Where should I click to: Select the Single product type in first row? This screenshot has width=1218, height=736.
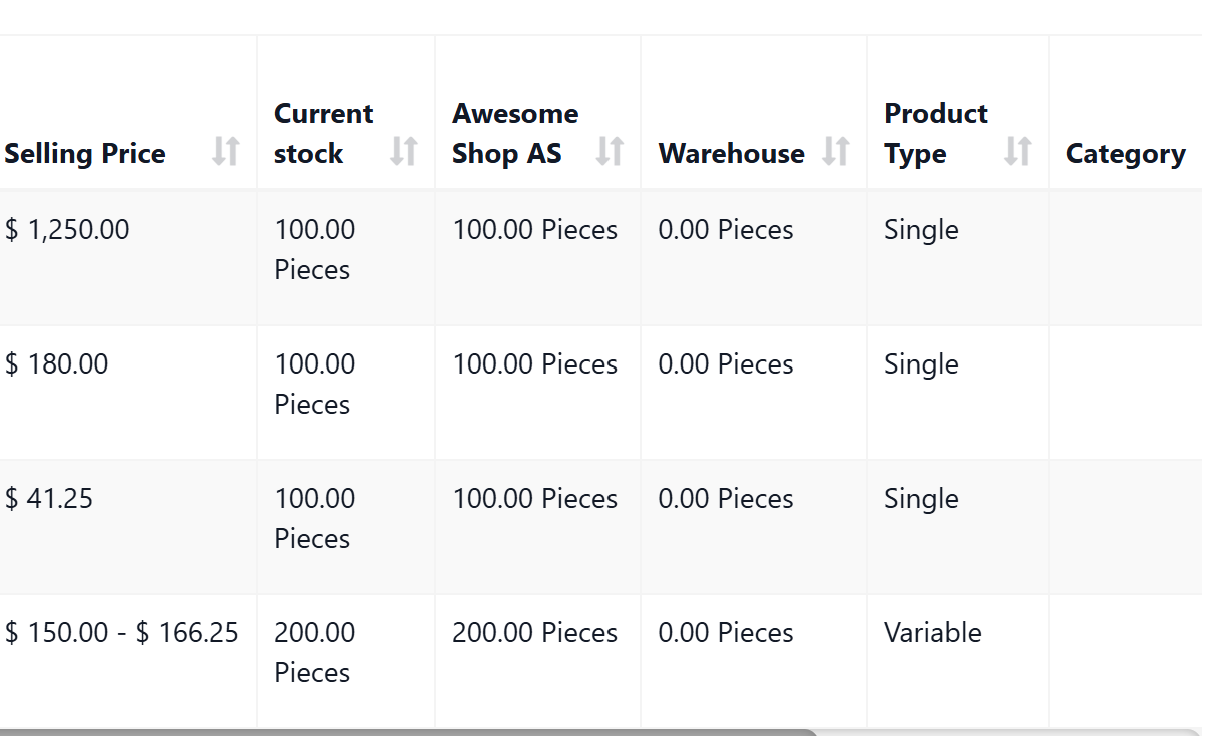tap(921, 229)
